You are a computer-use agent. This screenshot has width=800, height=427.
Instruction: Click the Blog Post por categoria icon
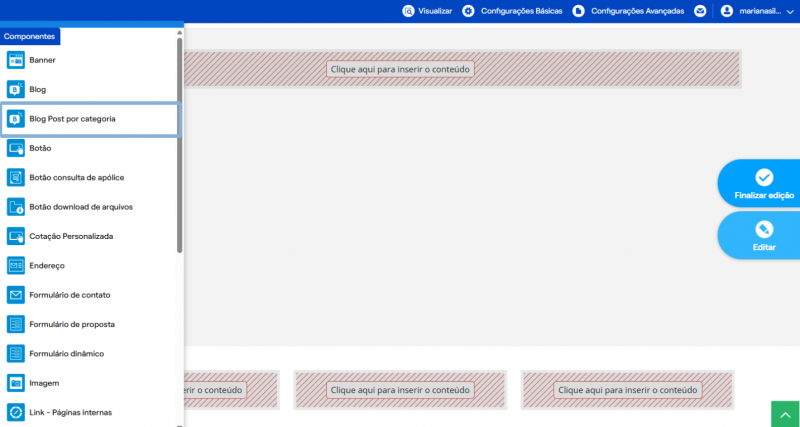click(15, 119)
